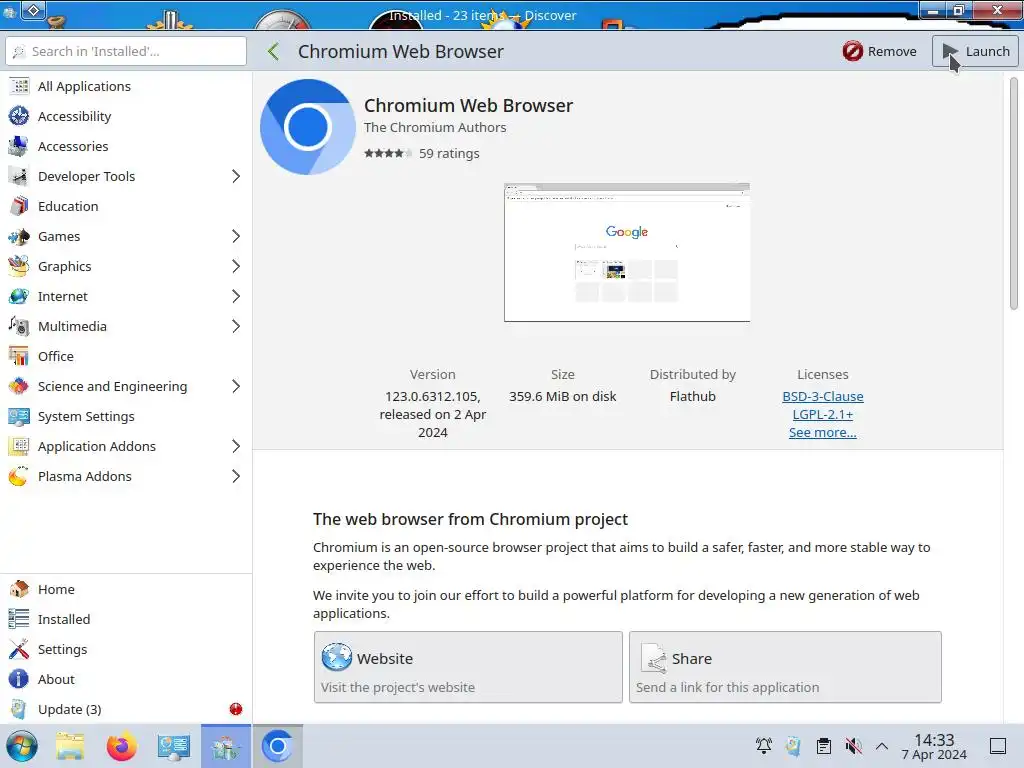1024x768 pixels.
Task: Open the System Settings taskbar icon
Action: pos(173,746)
